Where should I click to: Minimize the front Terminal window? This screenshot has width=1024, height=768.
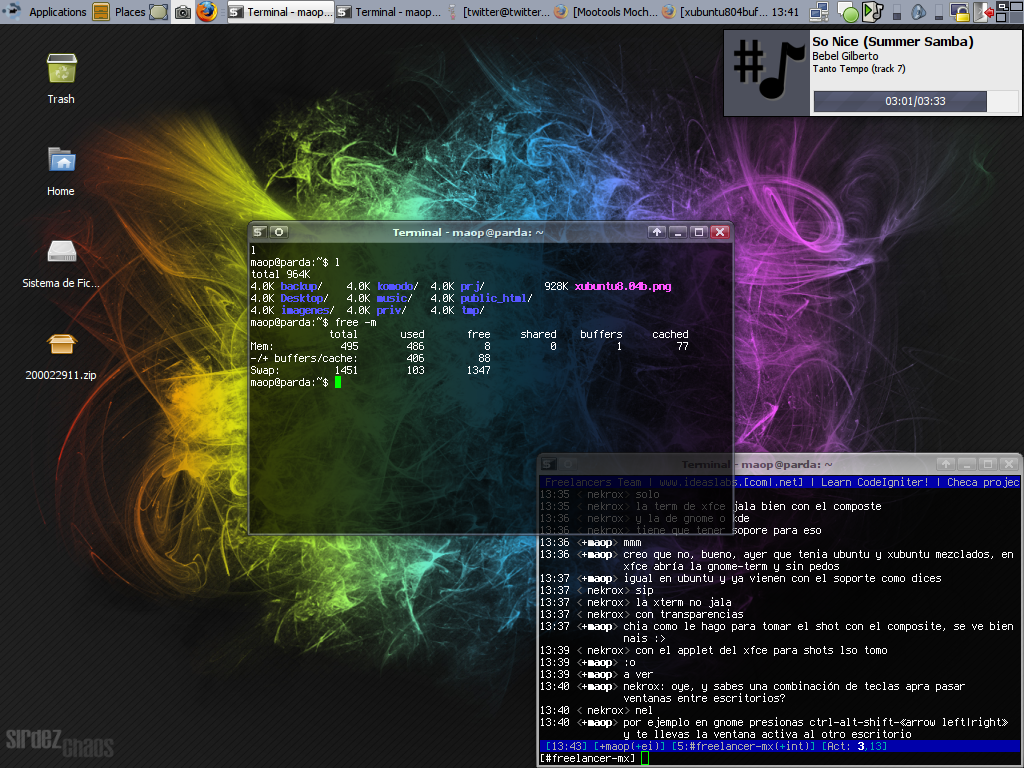678,232
